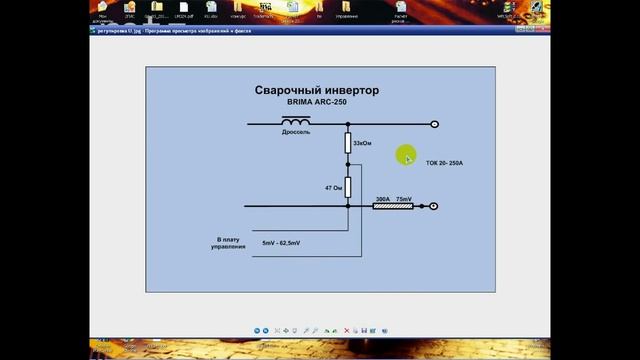Delete the image with the red X icon

point(347,331)
